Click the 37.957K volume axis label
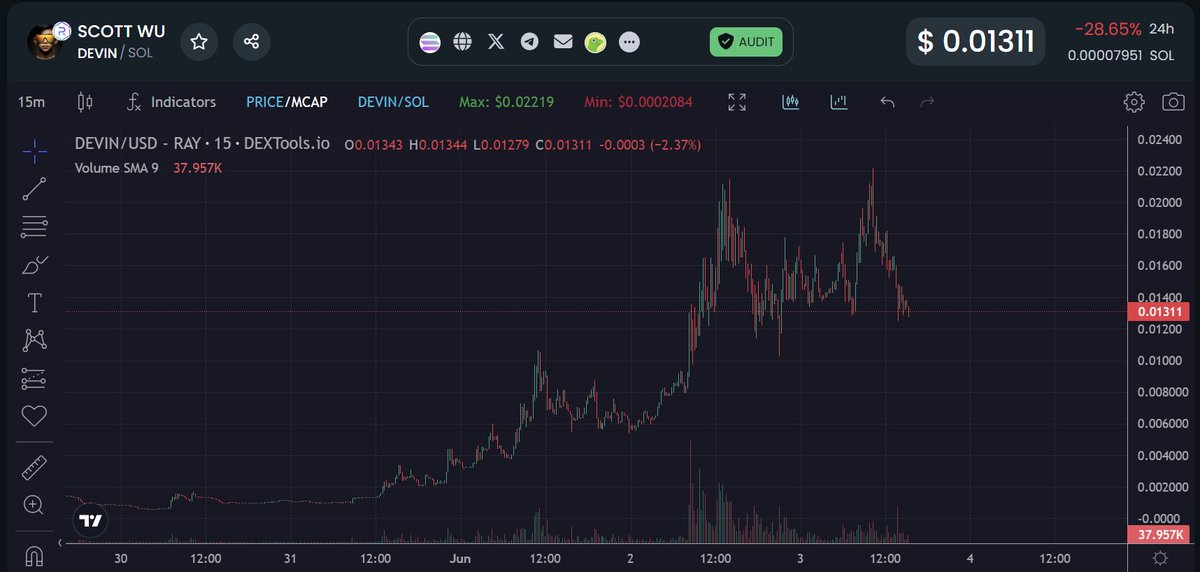This screenshot has height=572, width=1200. click(x=1159, y=534)
